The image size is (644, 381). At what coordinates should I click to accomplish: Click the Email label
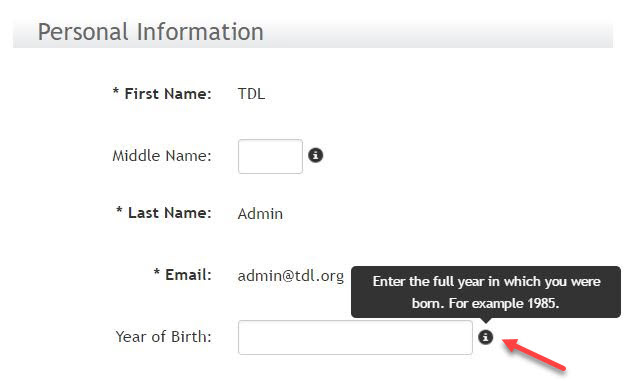coord(188,275)
